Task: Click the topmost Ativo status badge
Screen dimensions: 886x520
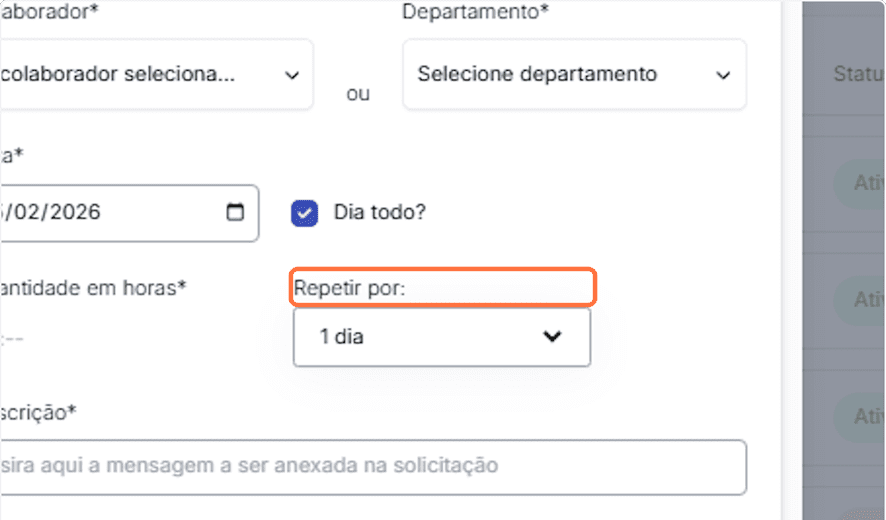Action: [862, 184]
